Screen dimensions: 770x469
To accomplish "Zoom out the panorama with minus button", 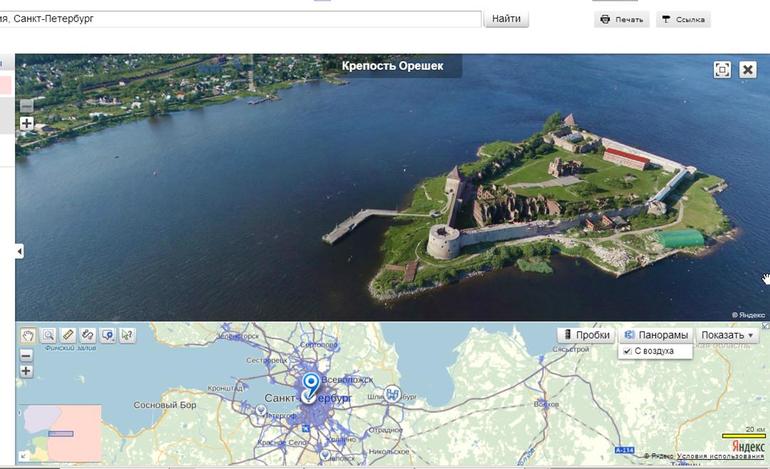I will (x=26, y=105).
